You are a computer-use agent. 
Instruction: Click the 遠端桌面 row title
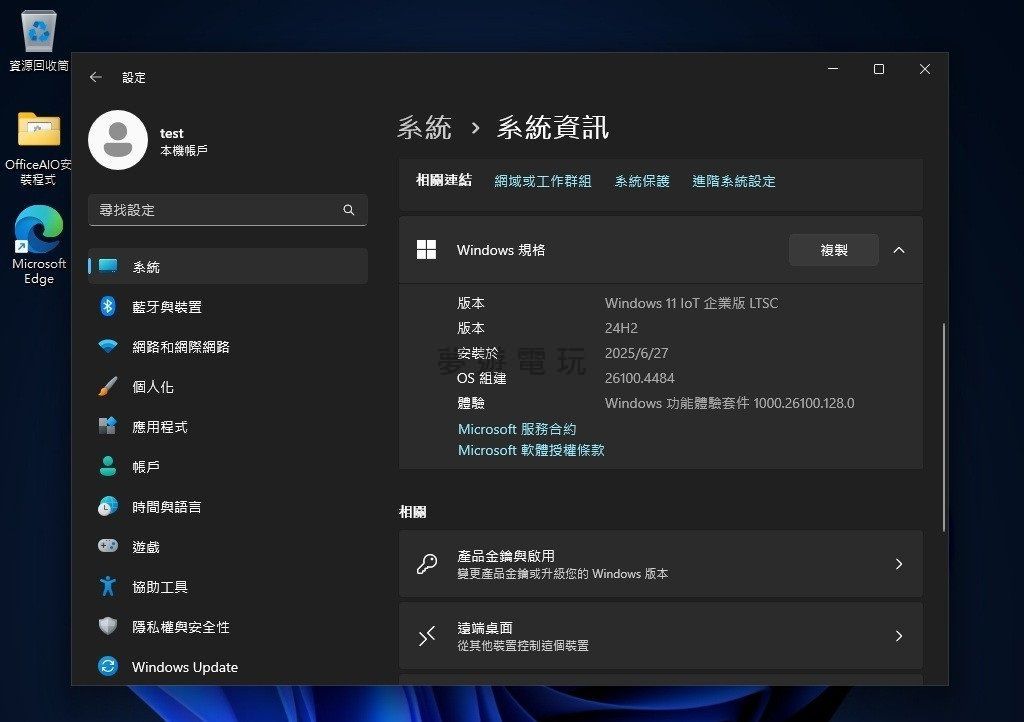click(485, 628)
